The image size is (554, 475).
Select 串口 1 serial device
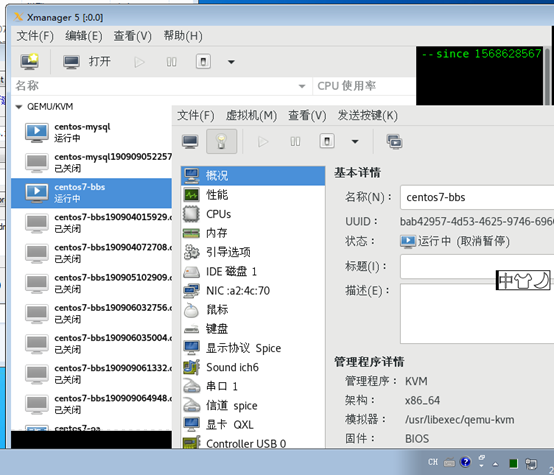point(253,386)
